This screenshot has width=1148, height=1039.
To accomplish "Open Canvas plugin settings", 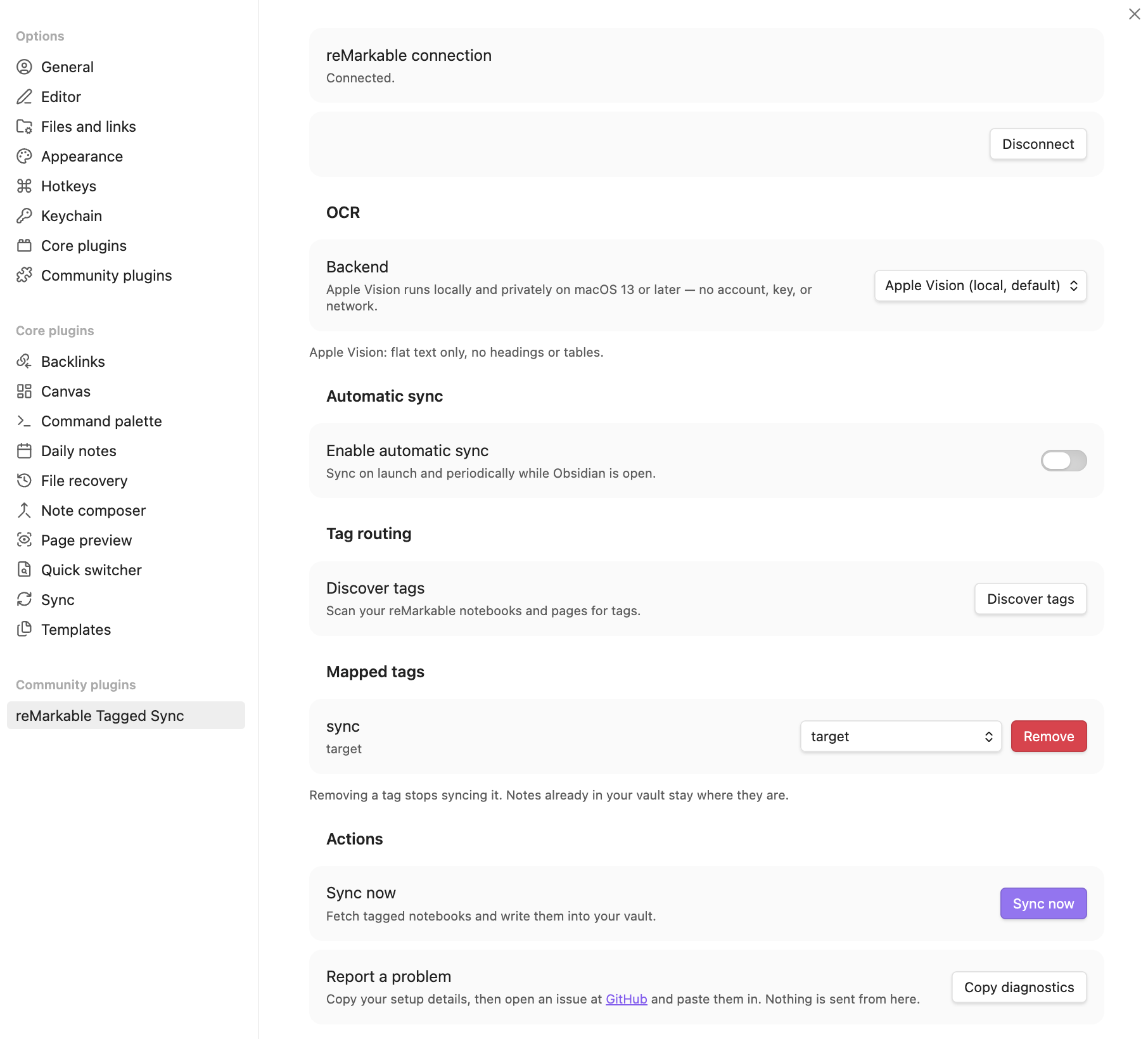I will 126,392.
